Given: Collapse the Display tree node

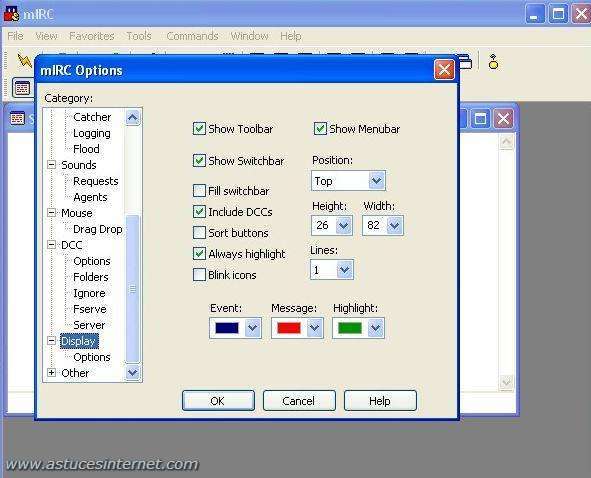Looking at the screenshot, I should tap(52, 341).
